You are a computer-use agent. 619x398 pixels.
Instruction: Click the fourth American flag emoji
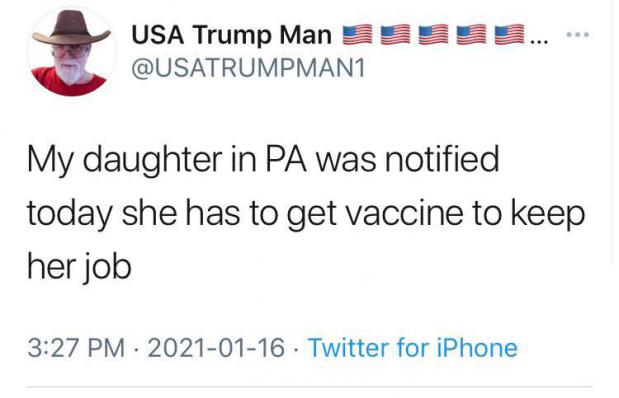(472, 35)
